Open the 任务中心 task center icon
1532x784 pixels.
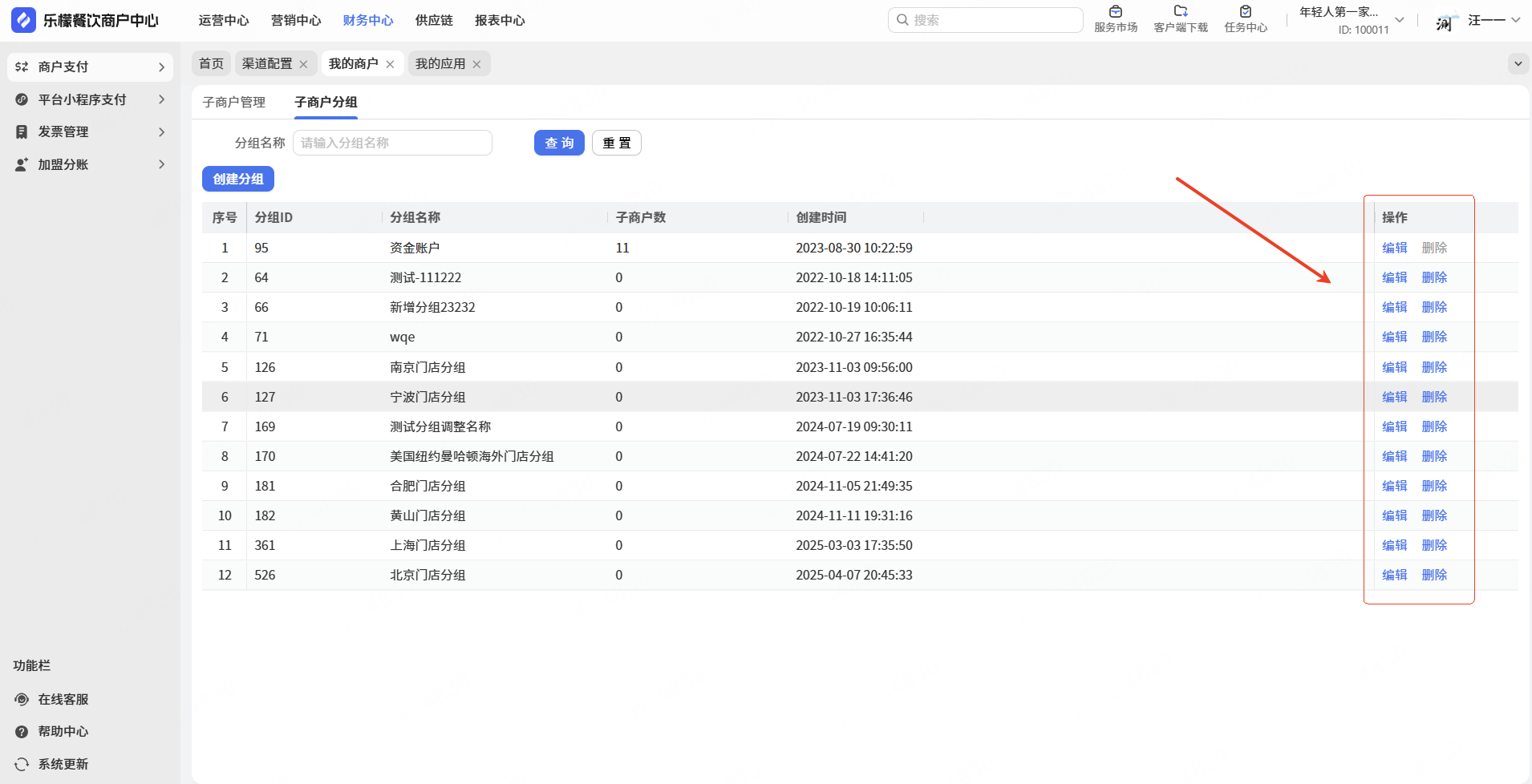click(1245, 12)
